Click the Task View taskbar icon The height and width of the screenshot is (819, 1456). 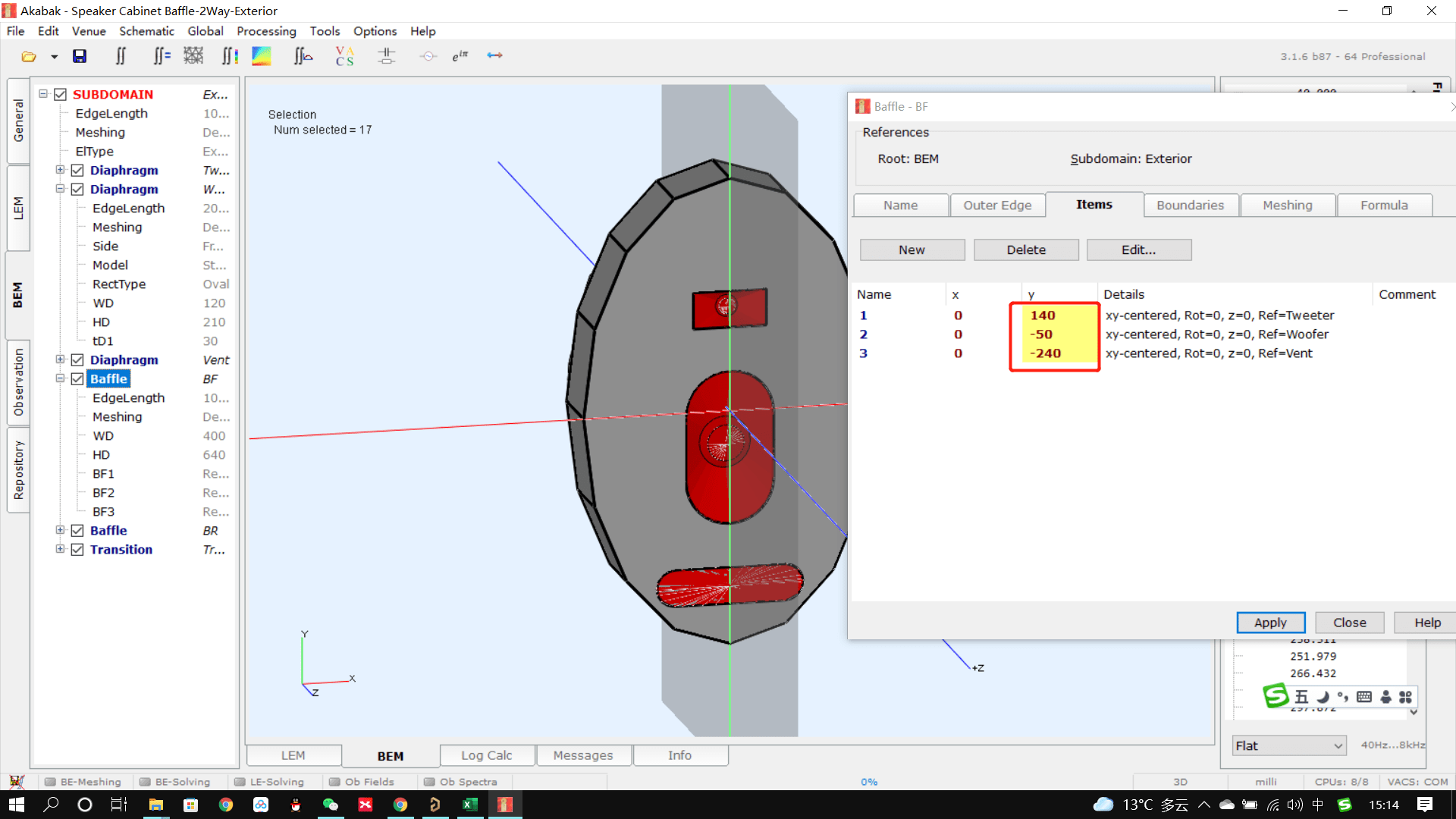pos(119,805)
